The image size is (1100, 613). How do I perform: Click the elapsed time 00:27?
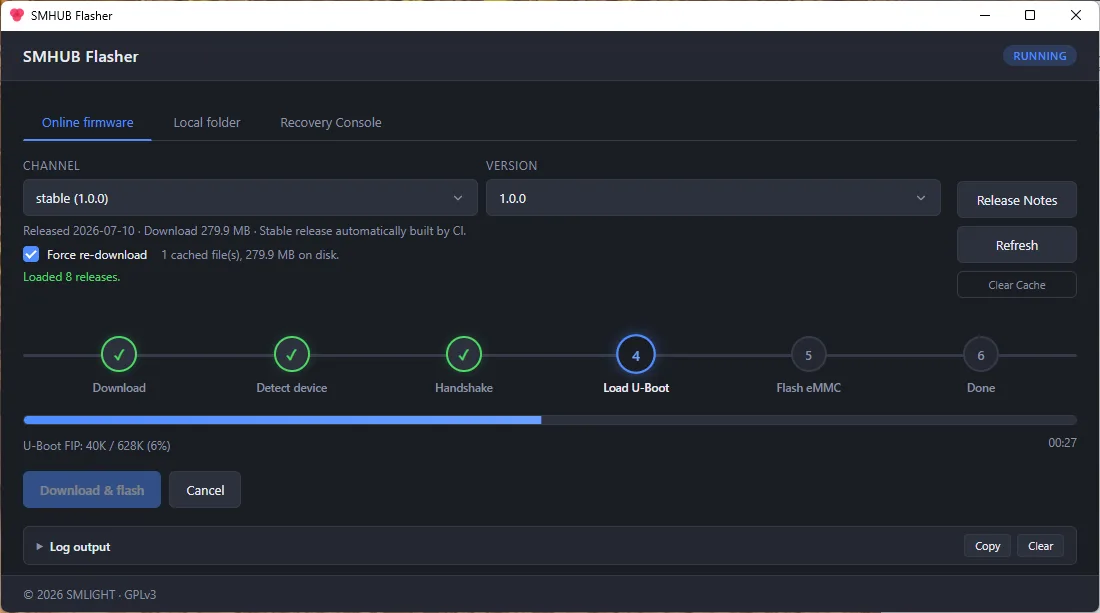coord(1062,443)
